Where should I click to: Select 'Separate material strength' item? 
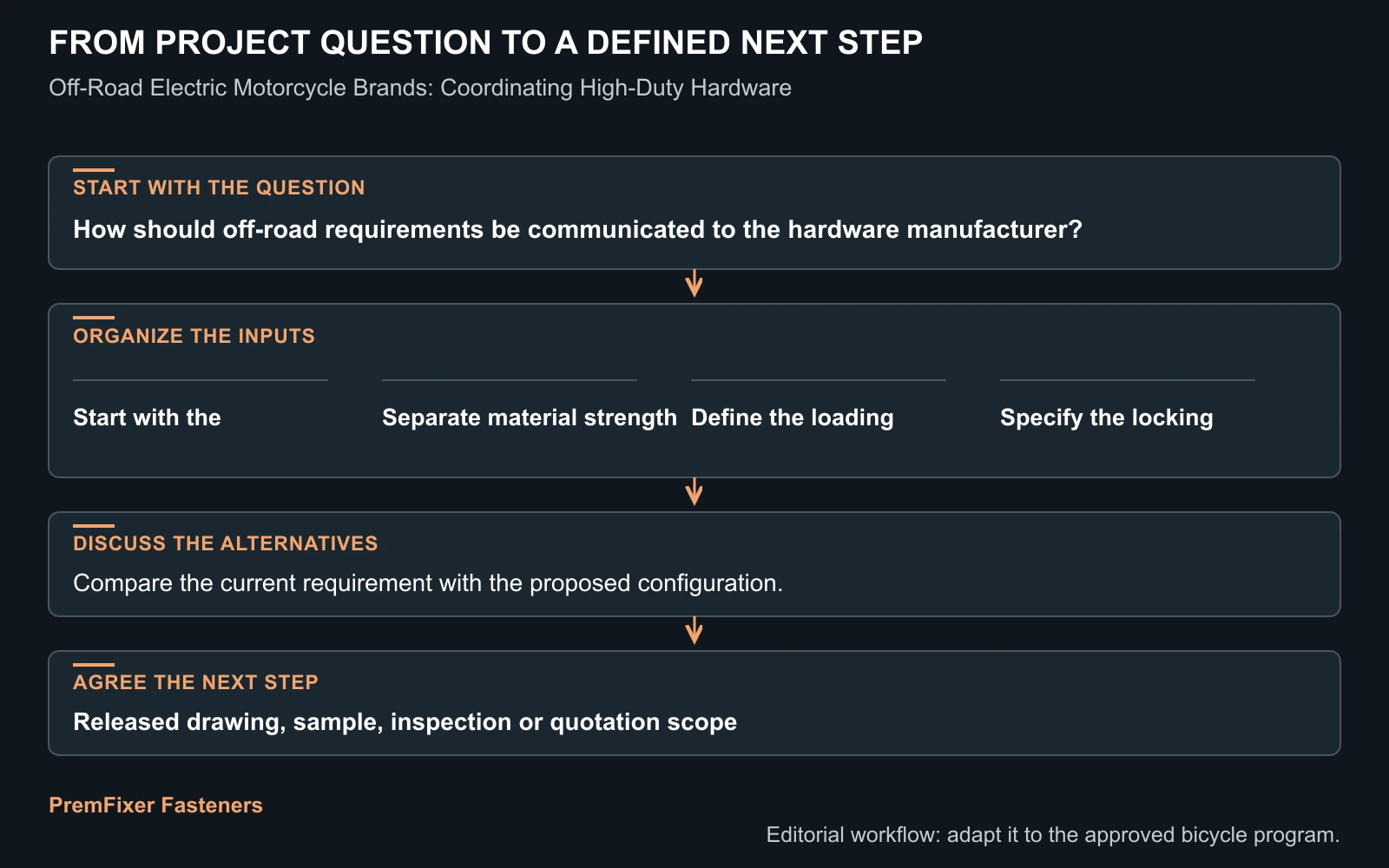(x=530, y=418)
